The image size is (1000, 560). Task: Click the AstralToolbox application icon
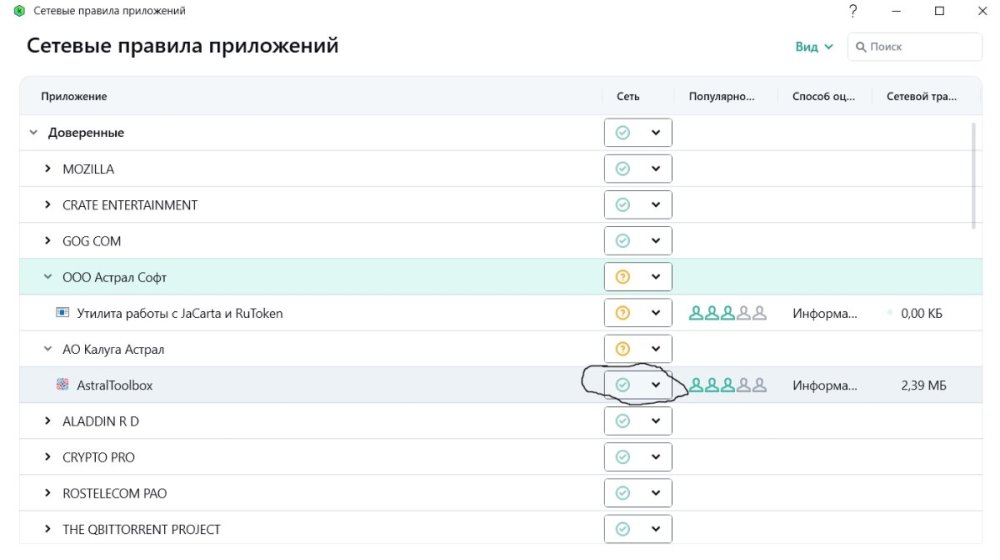point(62,385)
